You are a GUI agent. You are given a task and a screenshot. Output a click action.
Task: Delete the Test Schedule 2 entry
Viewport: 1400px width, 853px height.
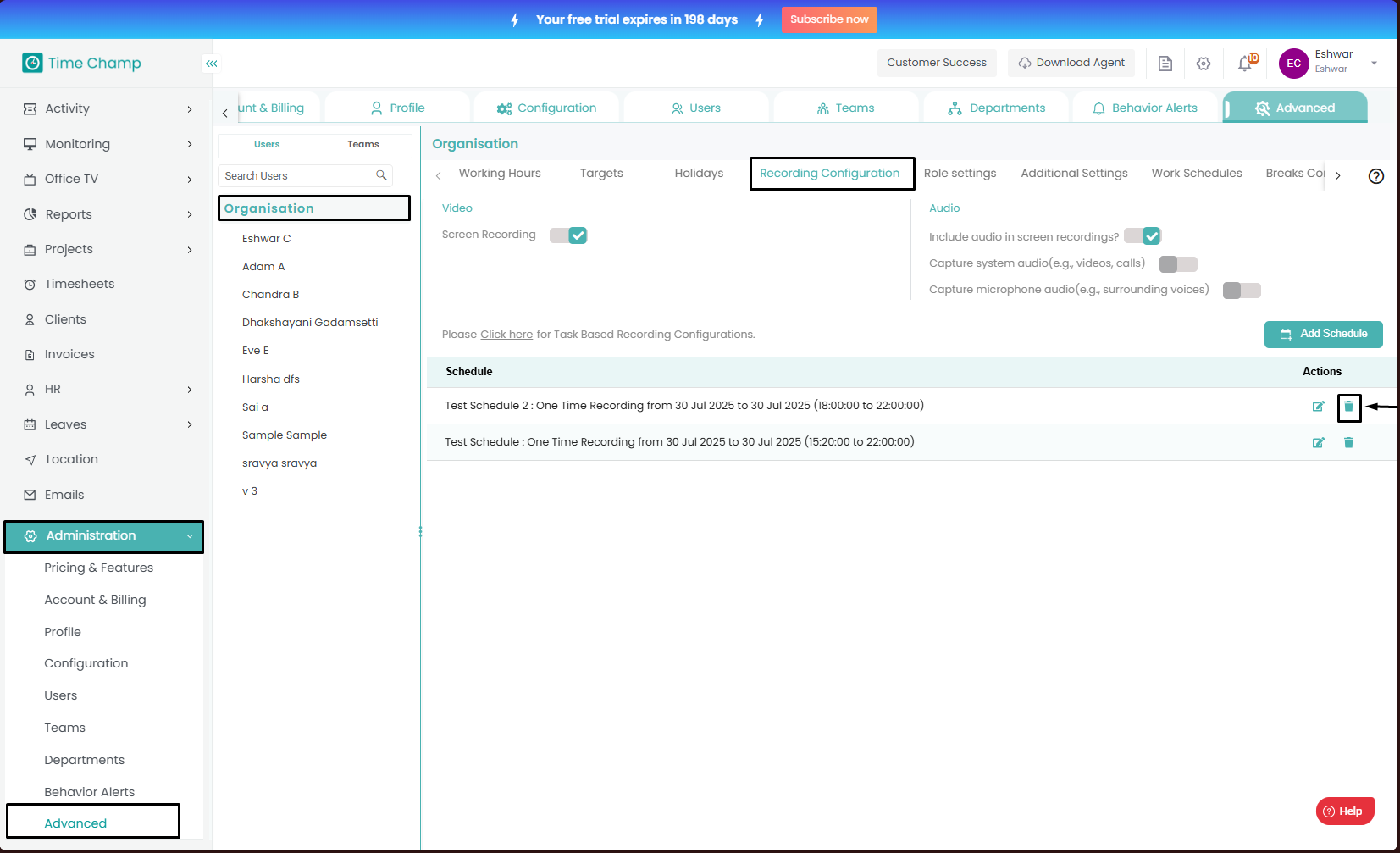1348,407
